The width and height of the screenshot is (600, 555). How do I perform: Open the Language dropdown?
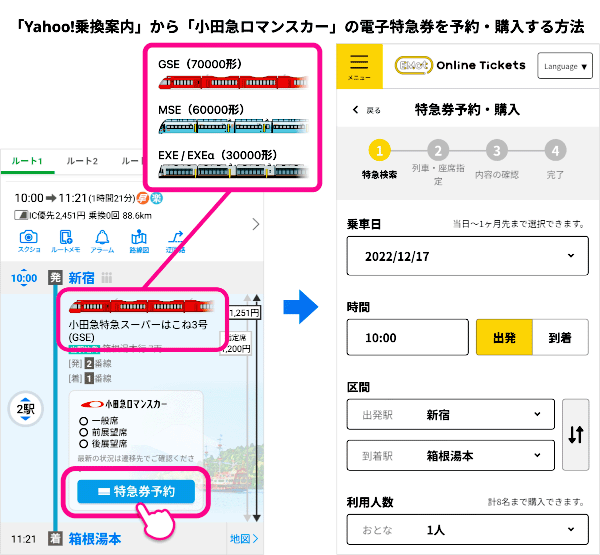pyautogui.click(x=565, y=66)
